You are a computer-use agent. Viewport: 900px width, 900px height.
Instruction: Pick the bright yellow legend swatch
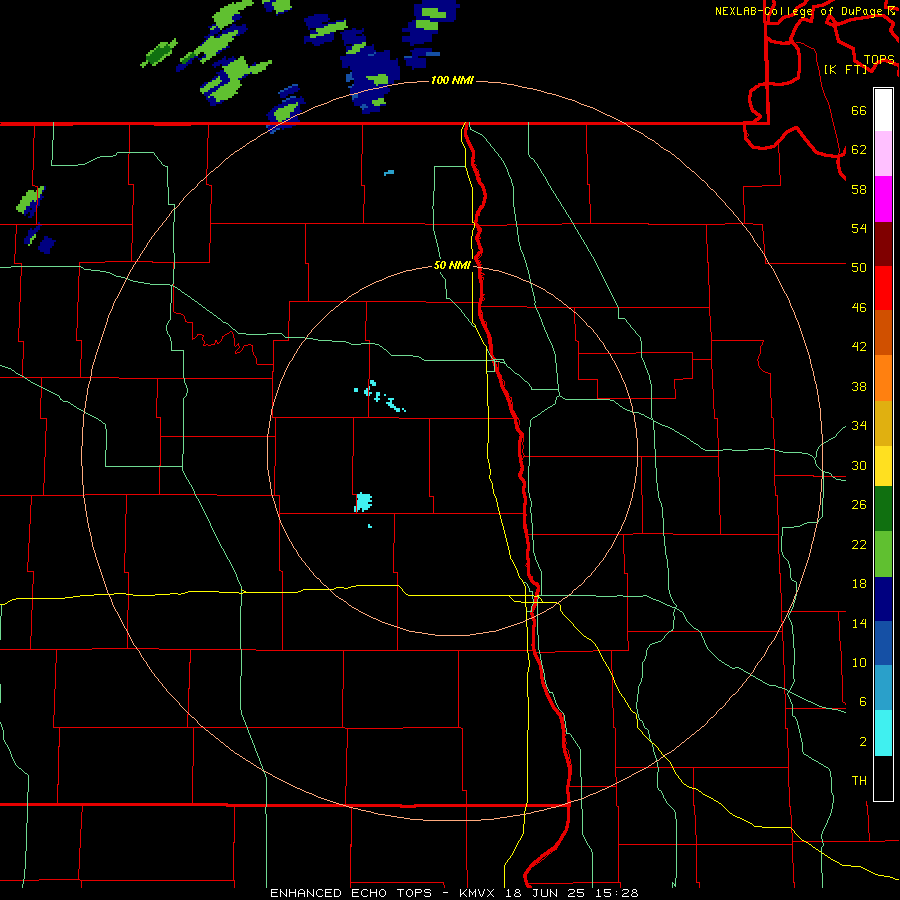point(883,466)
